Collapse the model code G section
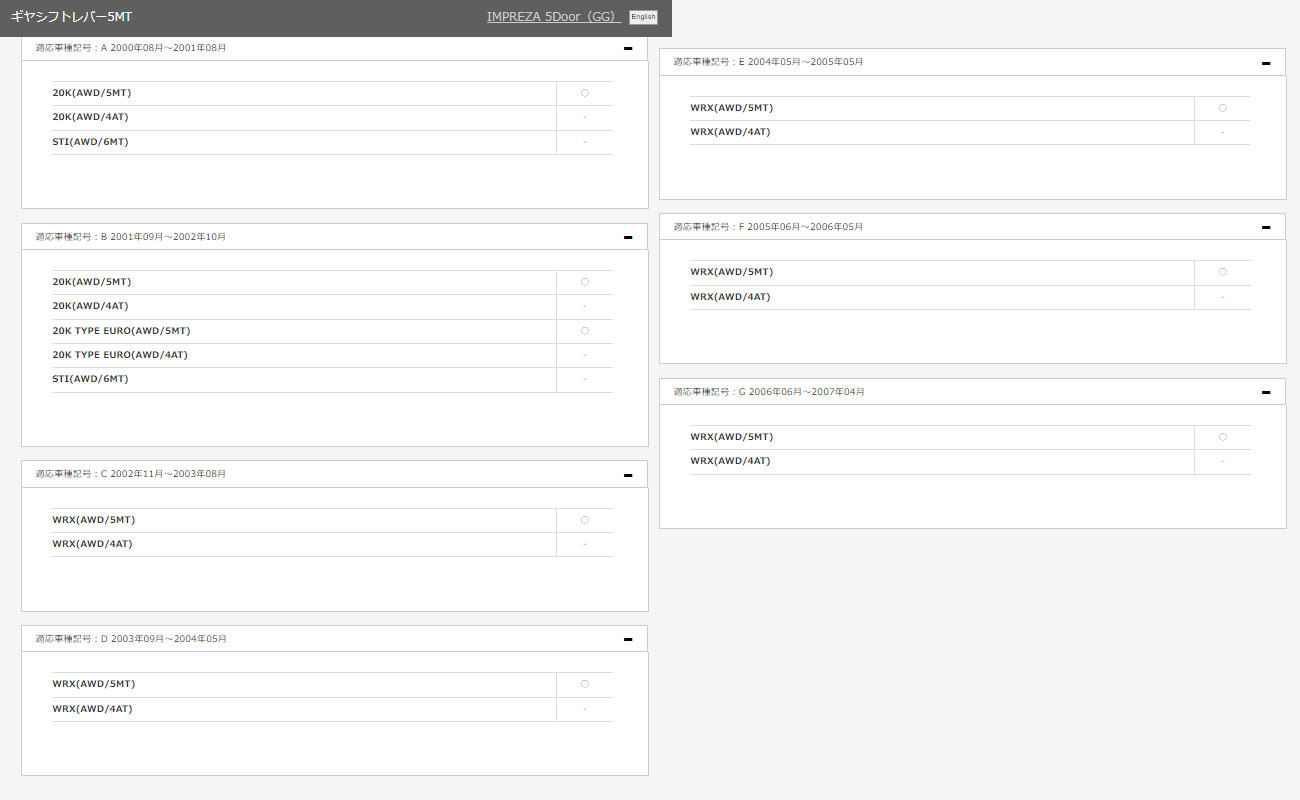1300x800 pixels. click(x=1265, y=392)
